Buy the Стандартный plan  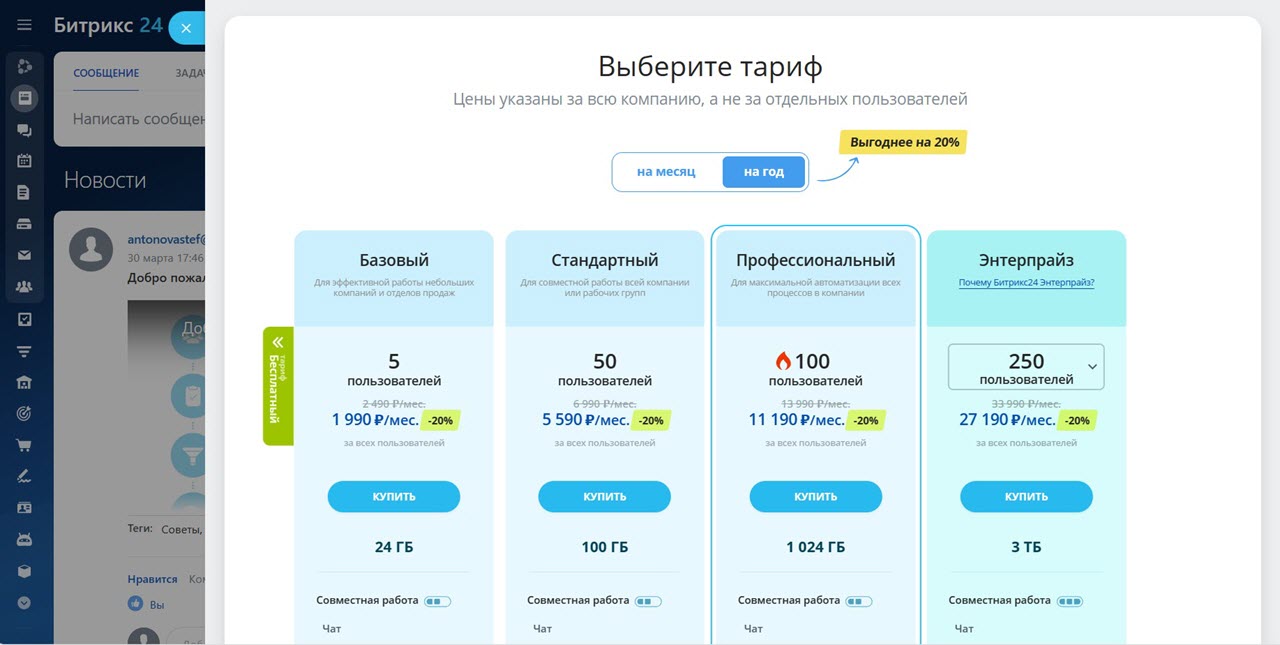tap(605, 497)
